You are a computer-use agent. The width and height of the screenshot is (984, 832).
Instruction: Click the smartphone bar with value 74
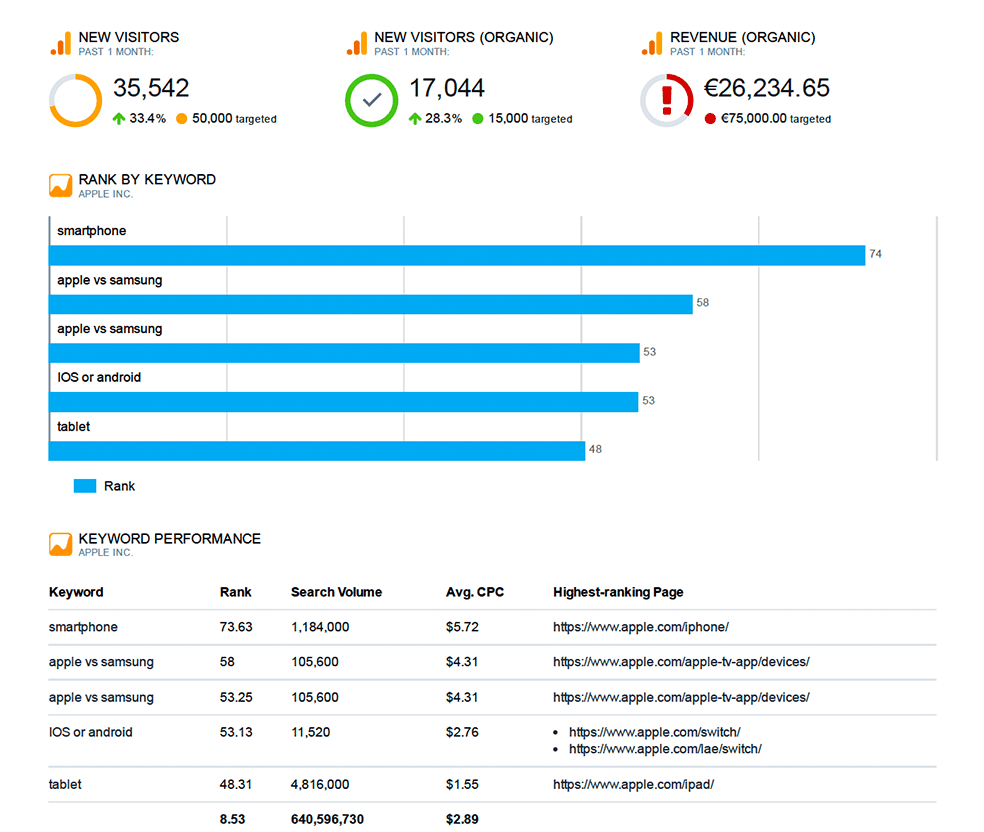[457, 255]
